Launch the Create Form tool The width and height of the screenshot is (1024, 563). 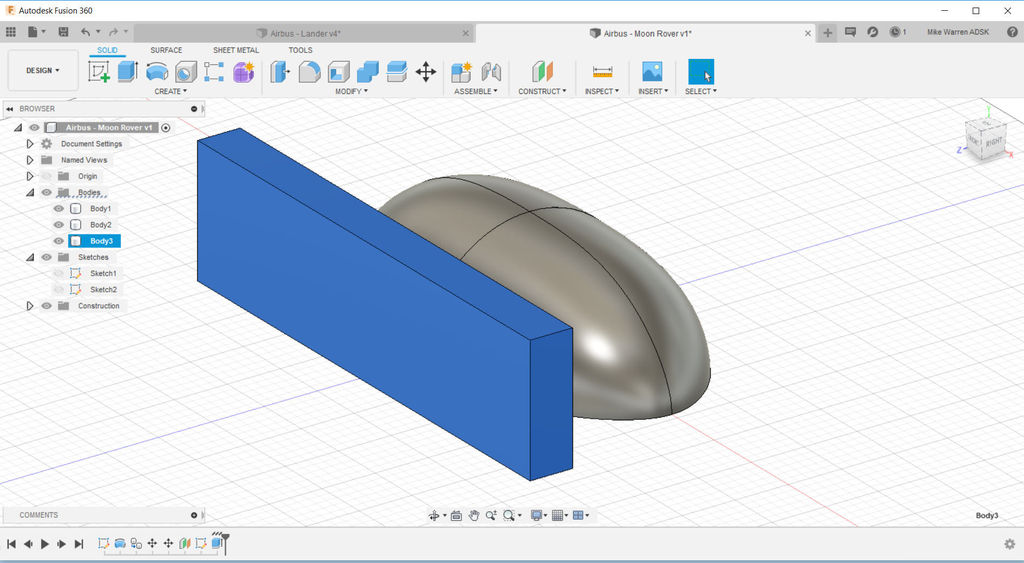click(244, 71)
